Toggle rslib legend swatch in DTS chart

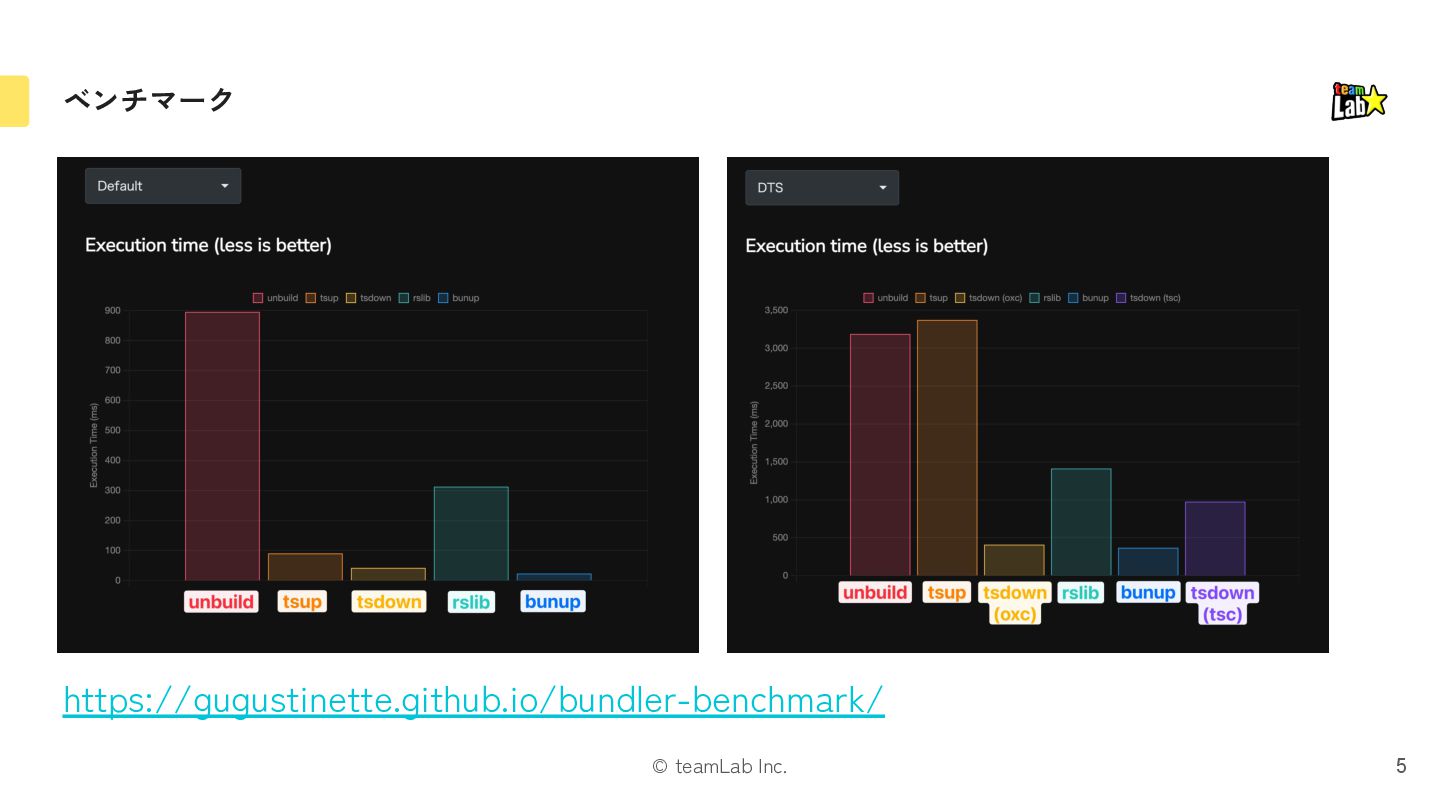pos(1035,298)
